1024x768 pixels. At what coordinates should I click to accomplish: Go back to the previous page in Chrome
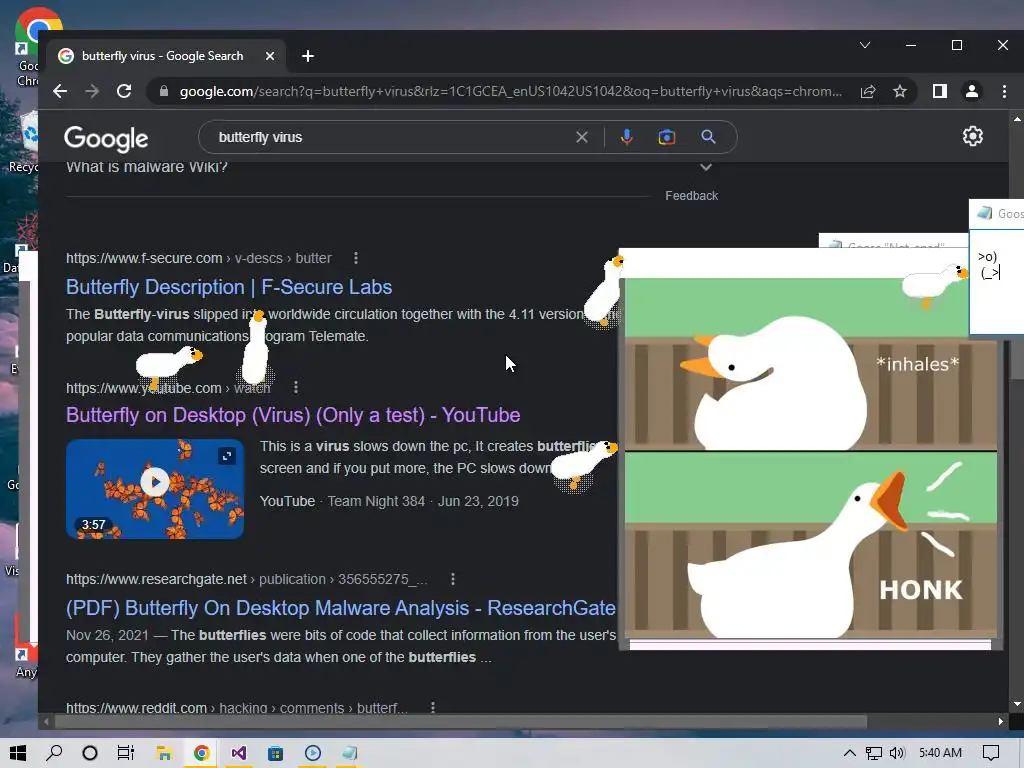(60, 91)
